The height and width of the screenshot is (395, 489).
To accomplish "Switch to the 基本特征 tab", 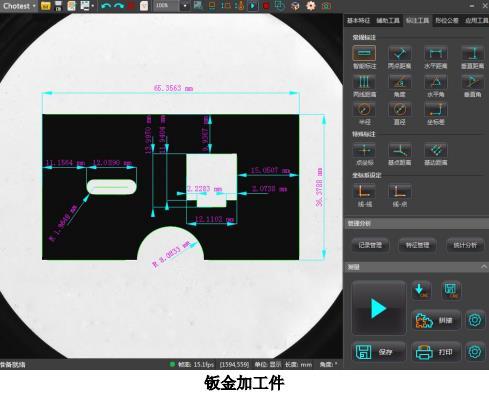I will click(358, 21).
